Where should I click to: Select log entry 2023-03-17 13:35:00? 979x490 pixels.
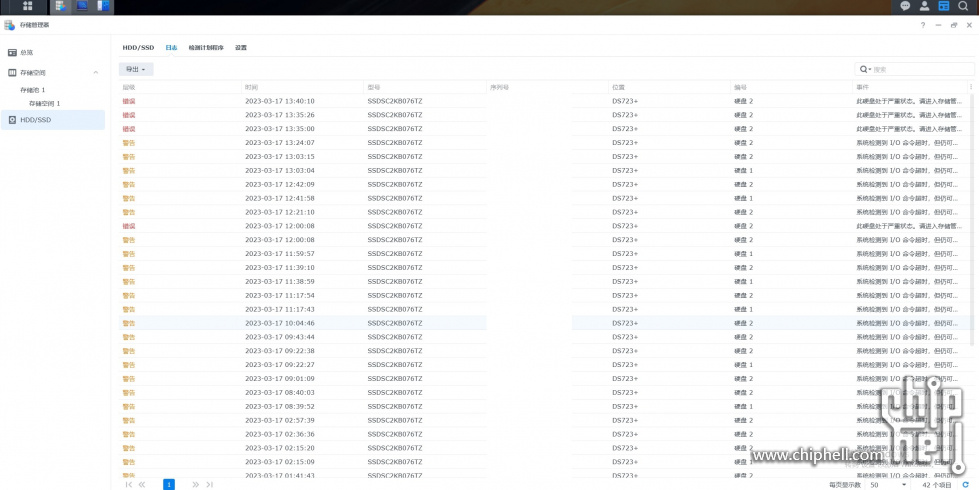543,129
